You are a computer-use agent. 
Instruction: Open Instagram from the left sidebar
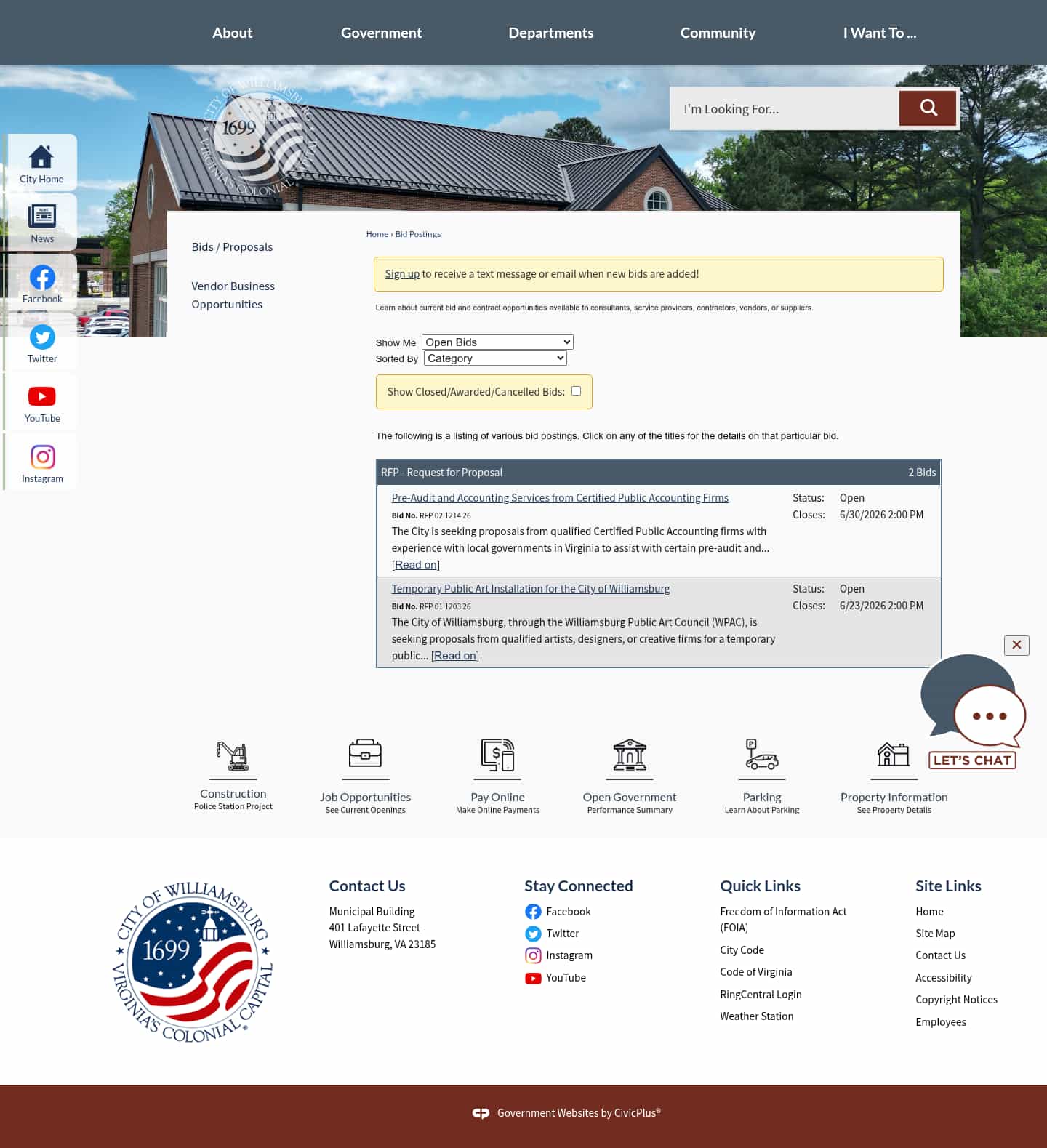coord(41,462)
